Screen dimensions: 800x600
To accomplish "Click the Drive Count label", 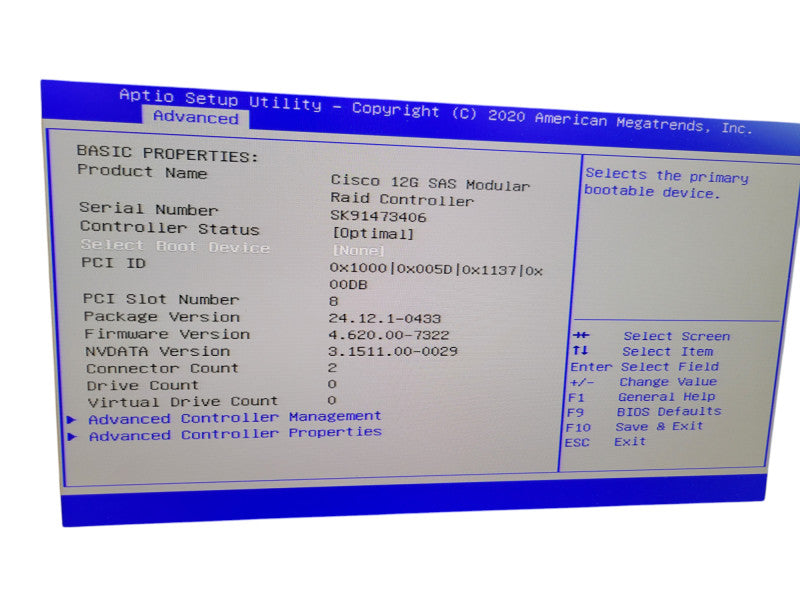I will (142, 385).
